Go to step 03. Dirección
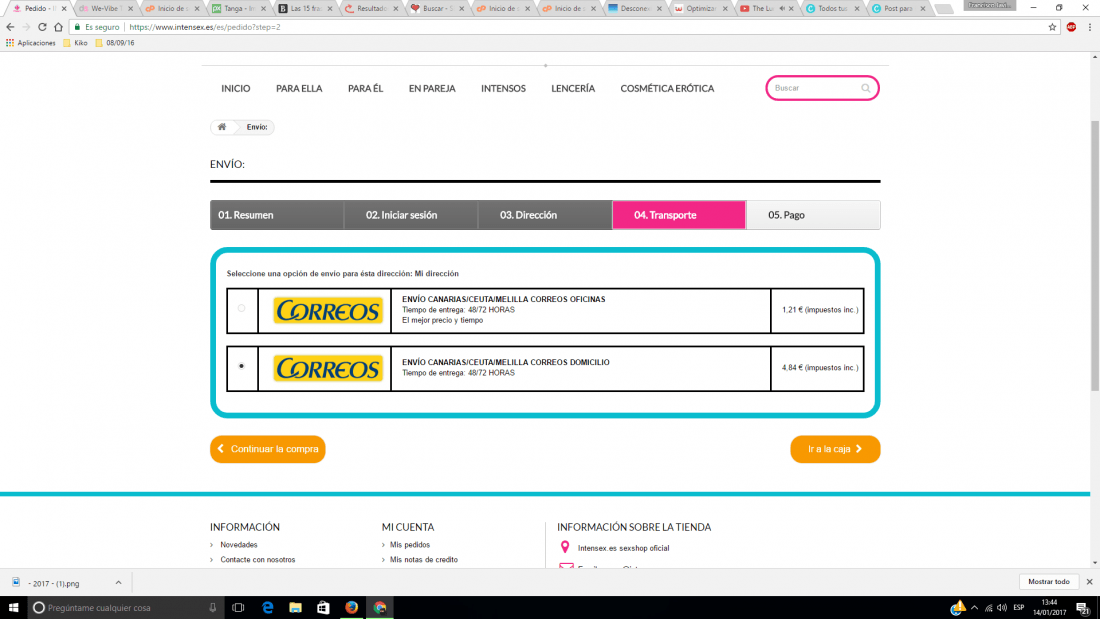1100x619 pixels. 545,215
